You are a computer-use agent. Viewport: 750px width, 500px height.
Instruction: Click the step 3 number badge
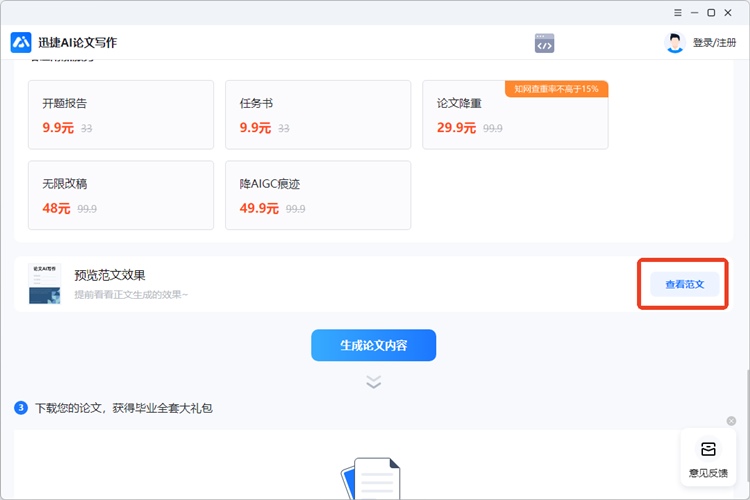coord(21,408)
